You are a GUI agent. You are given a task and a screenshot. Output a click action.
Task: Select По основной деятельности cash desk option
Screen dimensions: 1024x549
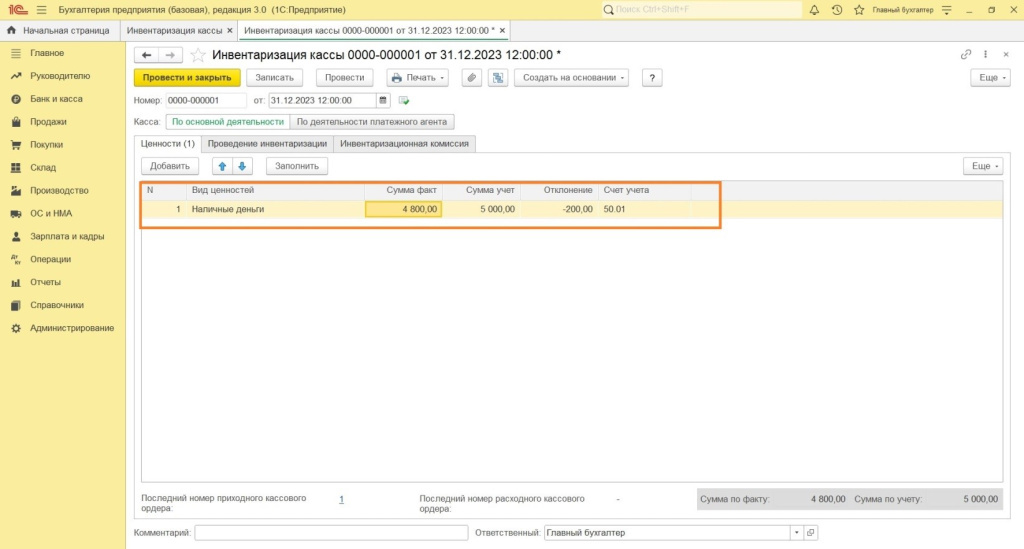click(228, 122)
